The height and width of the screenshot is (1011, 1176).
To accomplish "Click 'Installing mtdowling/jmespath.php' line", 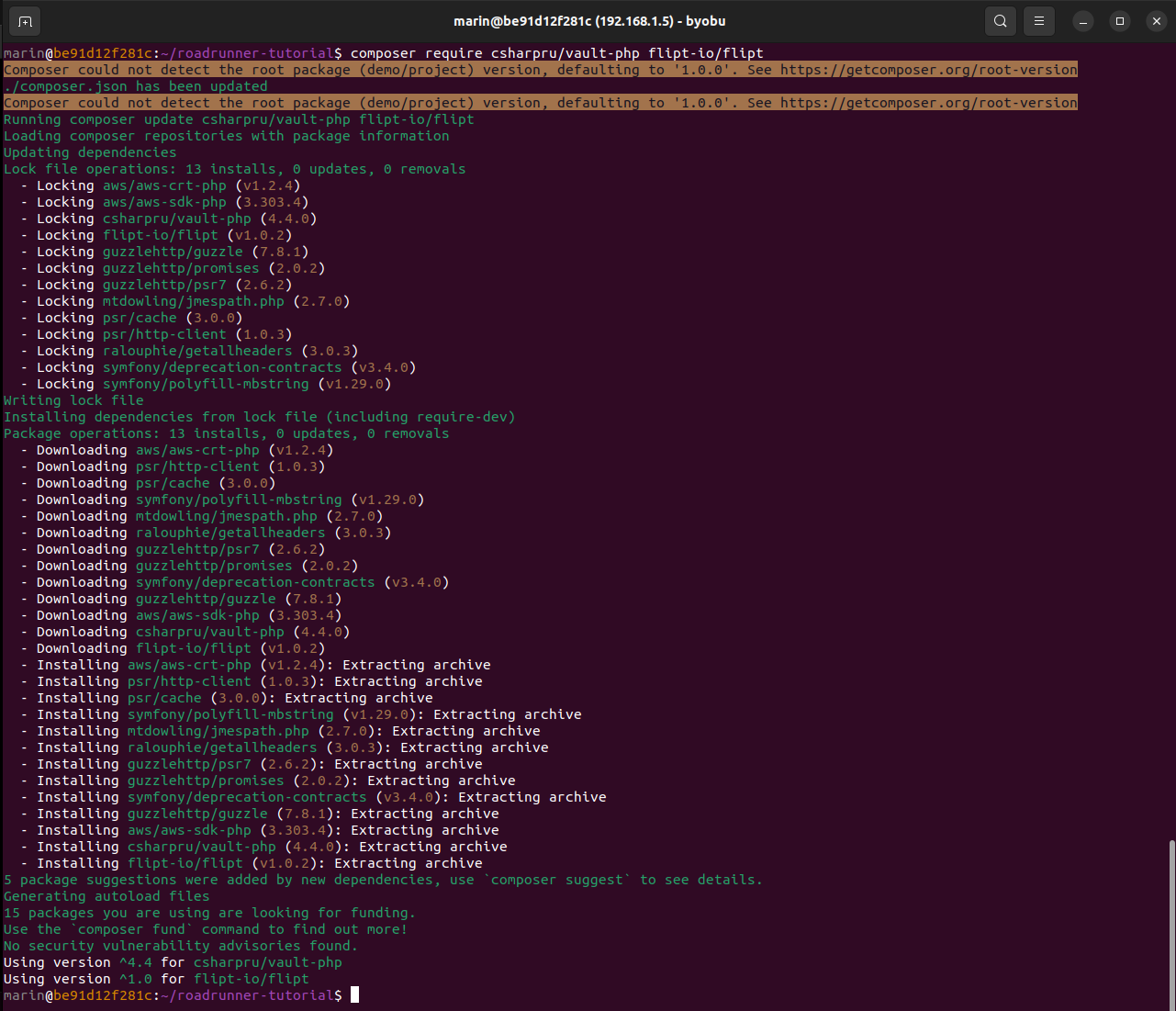I will (x=280, y=731).
